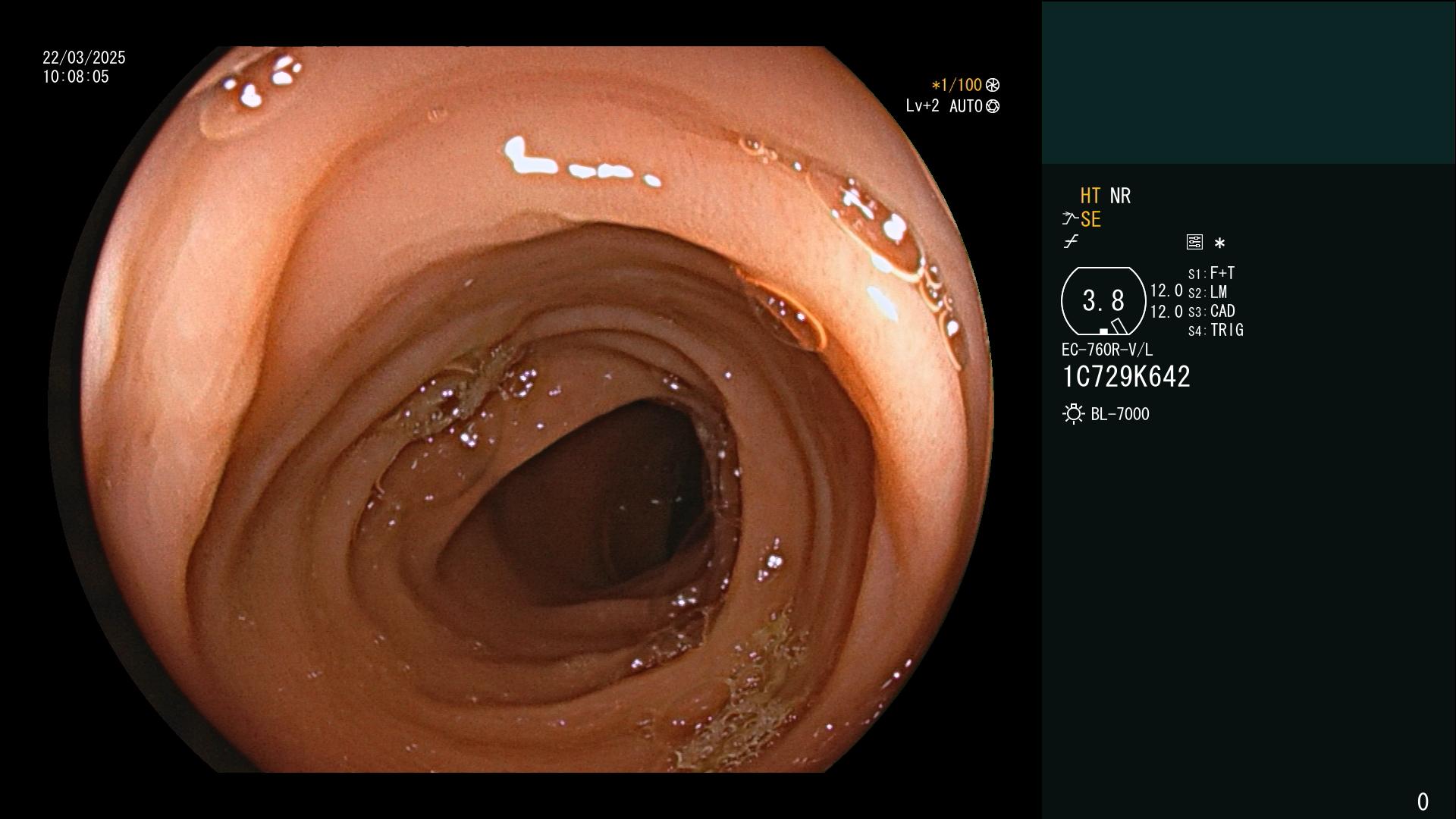Click the AUTO brightness ring icon
The height and width of the screenshot is (819, 1456).
click(x=993, y=106)
